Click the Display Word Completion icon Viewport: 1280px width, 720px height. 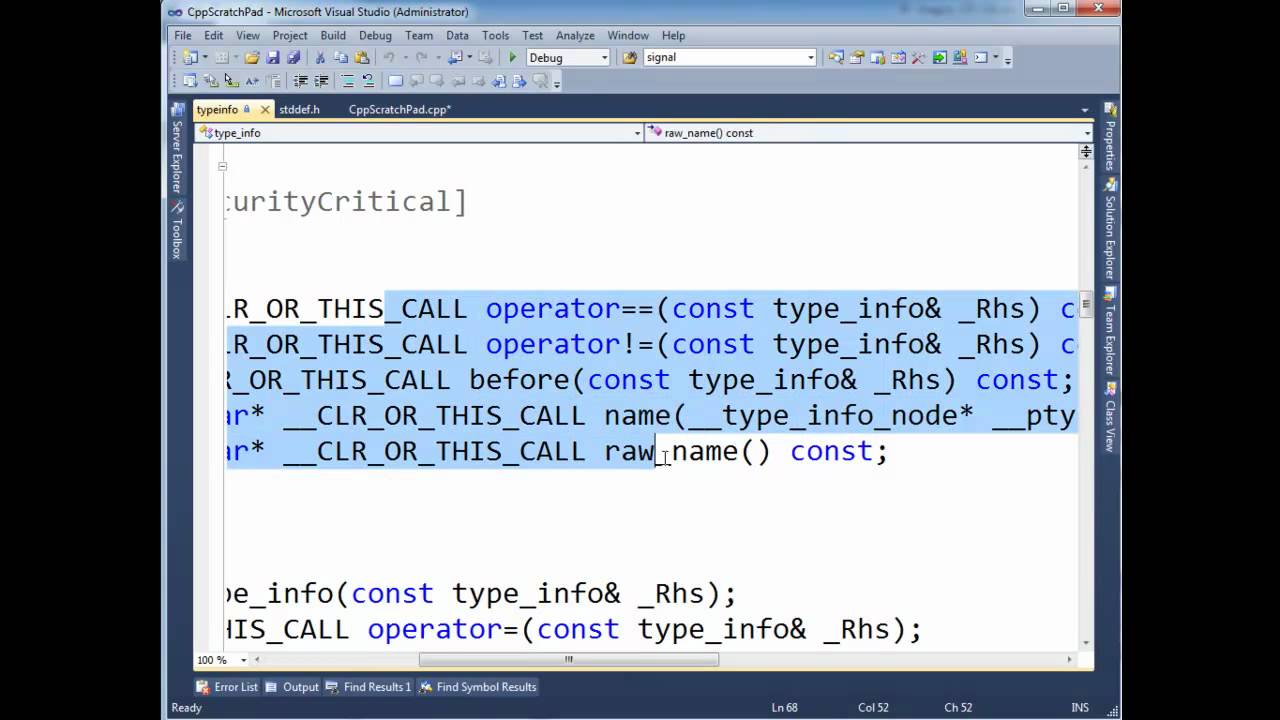(x=252, y=81)
